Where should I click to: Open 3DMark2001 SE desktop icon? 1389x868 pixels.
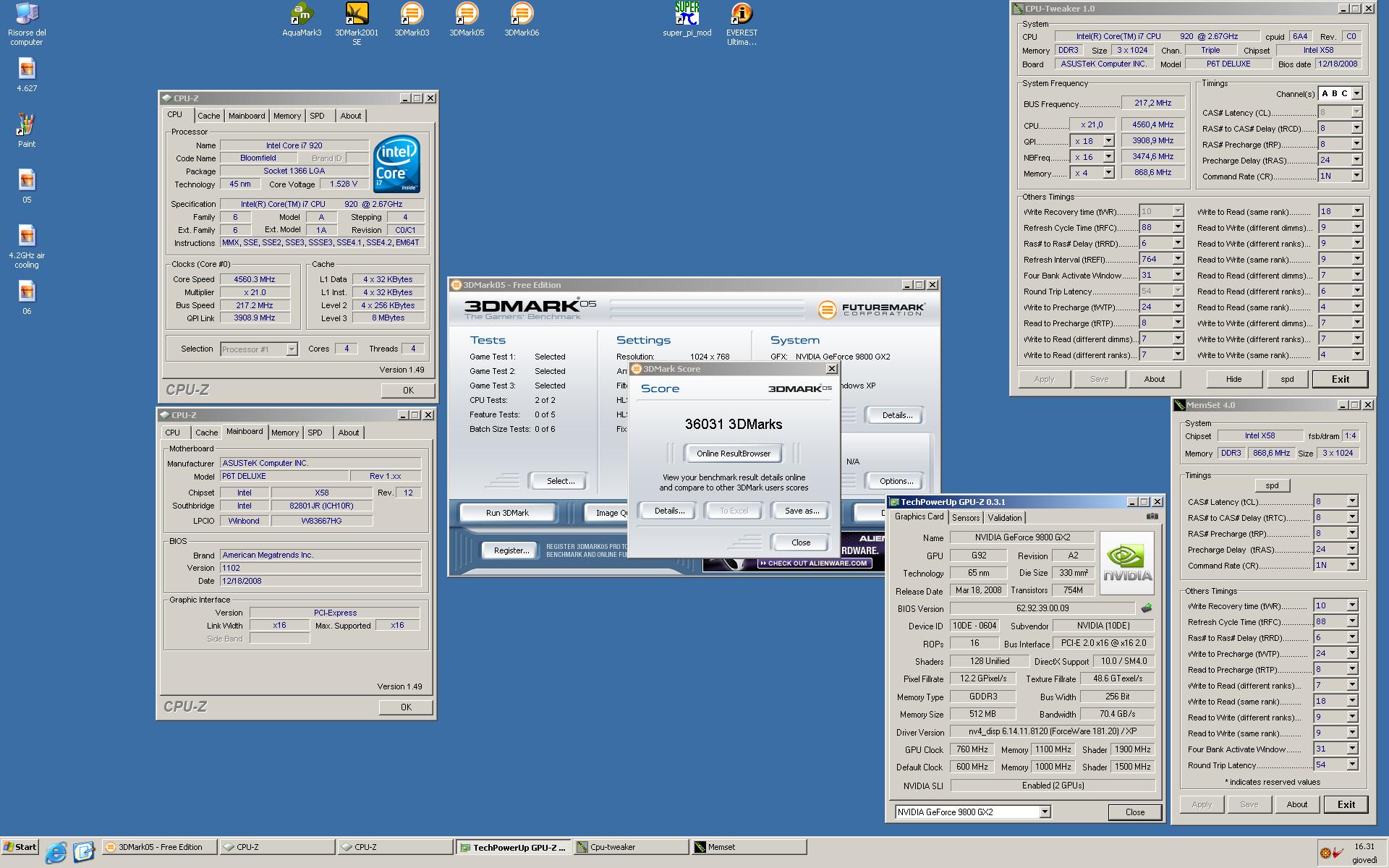[357, 24]
